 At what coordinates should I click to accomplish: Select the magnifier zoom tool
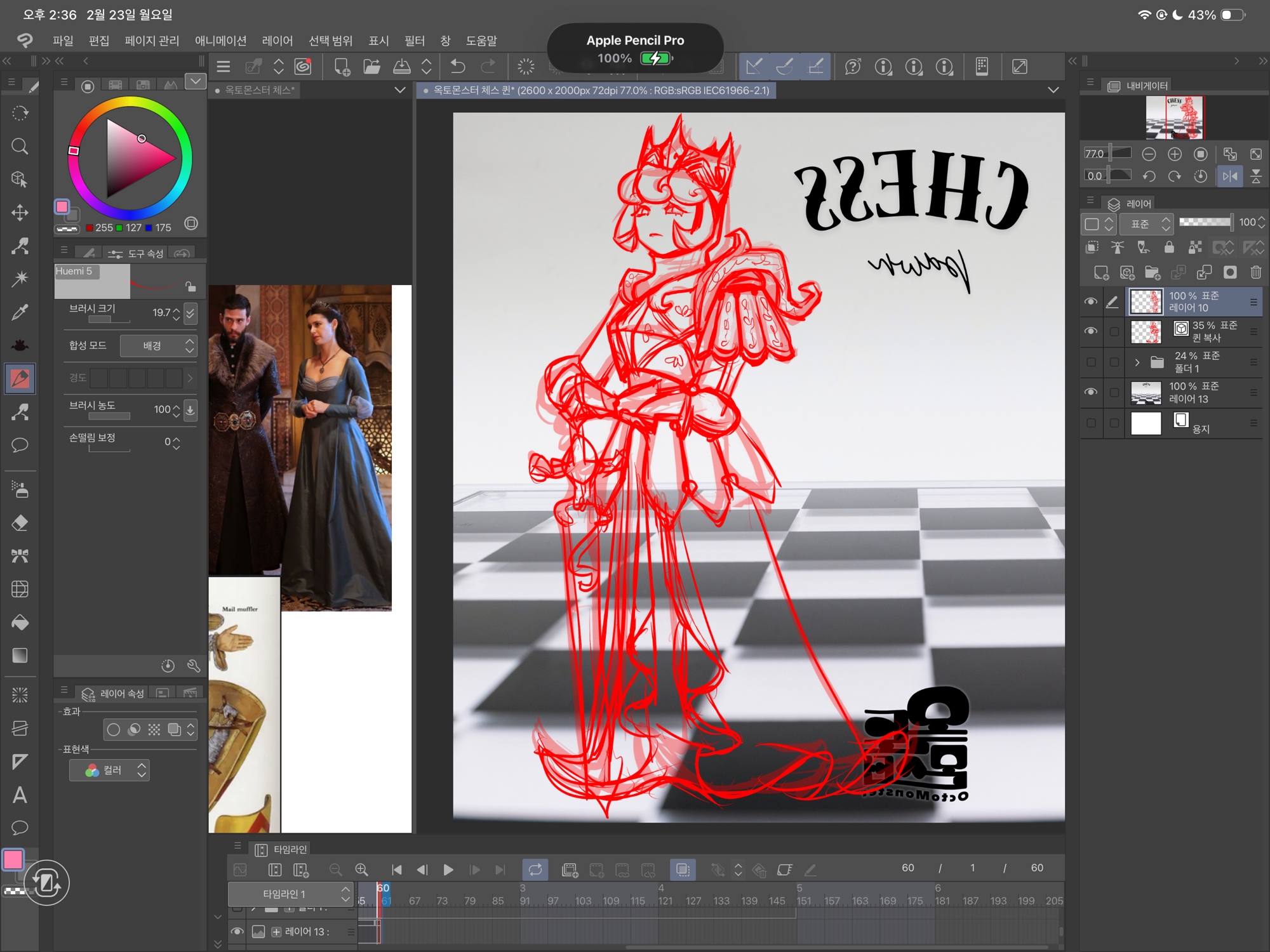click(x=20, y=147)
